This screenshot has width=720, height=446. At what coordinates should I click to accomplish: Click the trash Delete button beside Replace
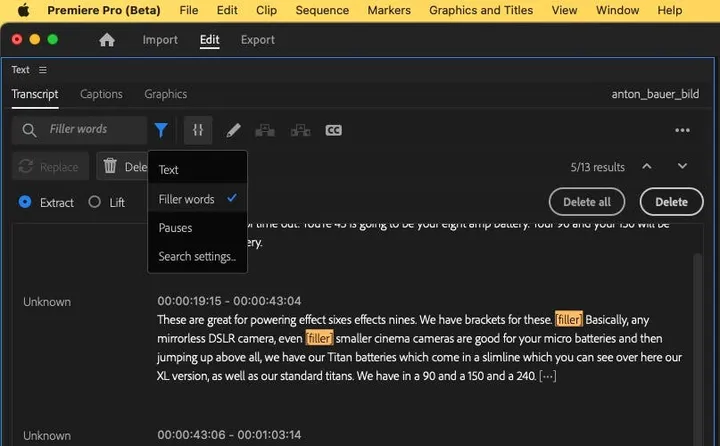[x=123, y=166]
